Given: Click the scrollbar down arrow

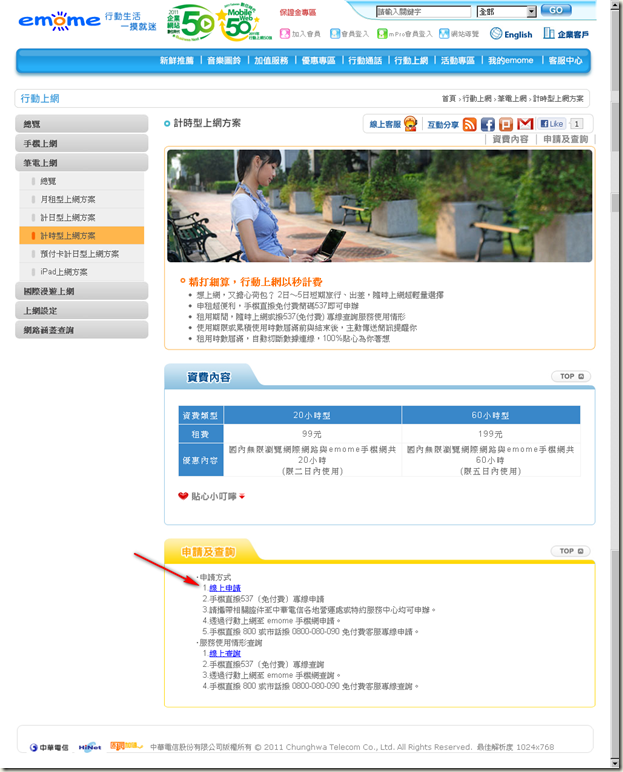Looking at the screenshot, I should pos(616,763).
